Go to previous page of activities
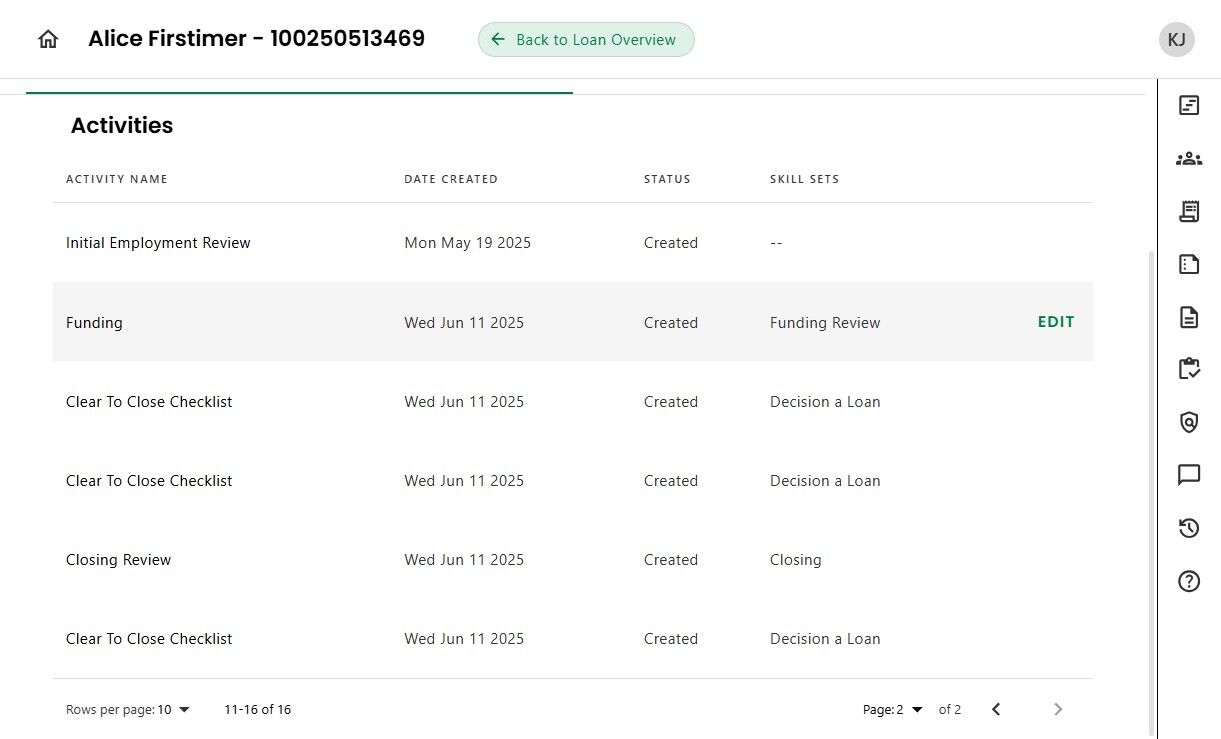 [996, 710]
